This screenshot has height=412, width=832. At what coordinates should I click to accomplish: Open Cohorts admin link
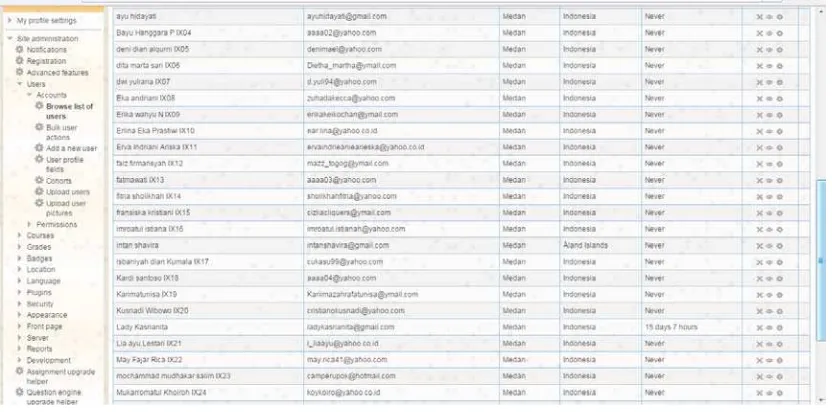[59, 181]
